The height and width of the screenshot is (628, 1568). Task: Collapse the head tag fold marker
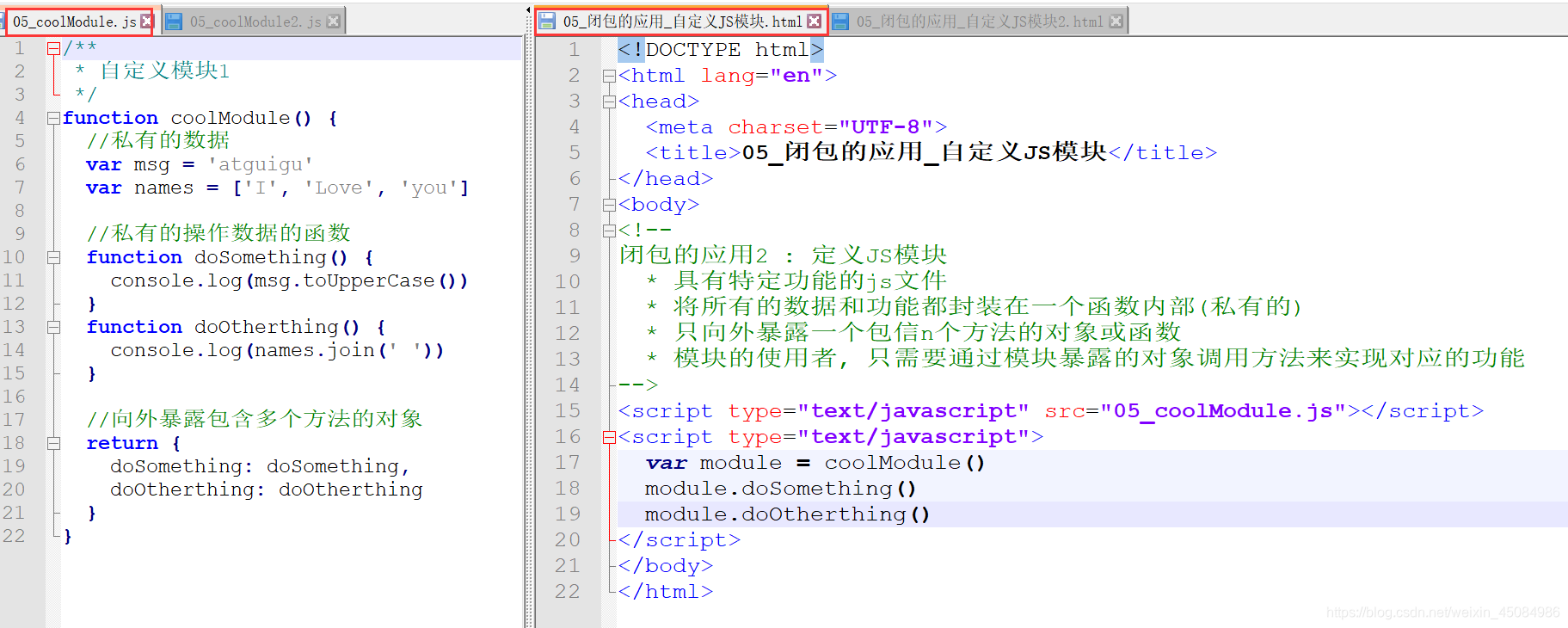[x=609, y=102]
